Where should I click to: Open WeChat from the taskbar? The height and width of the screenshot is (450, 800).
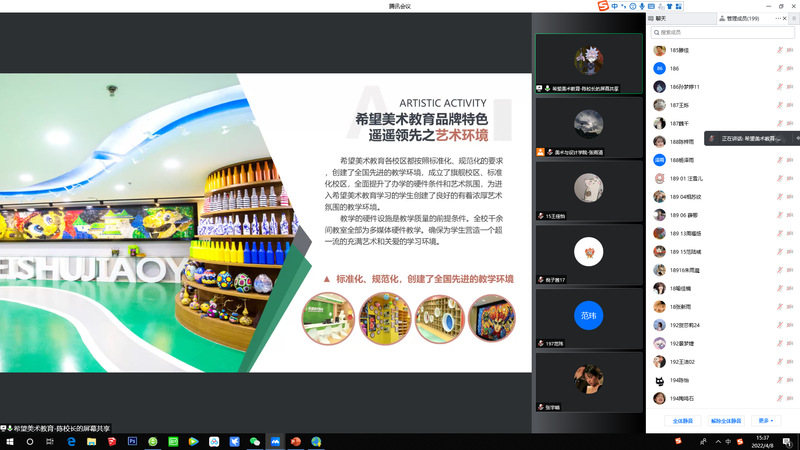[254, 441]
